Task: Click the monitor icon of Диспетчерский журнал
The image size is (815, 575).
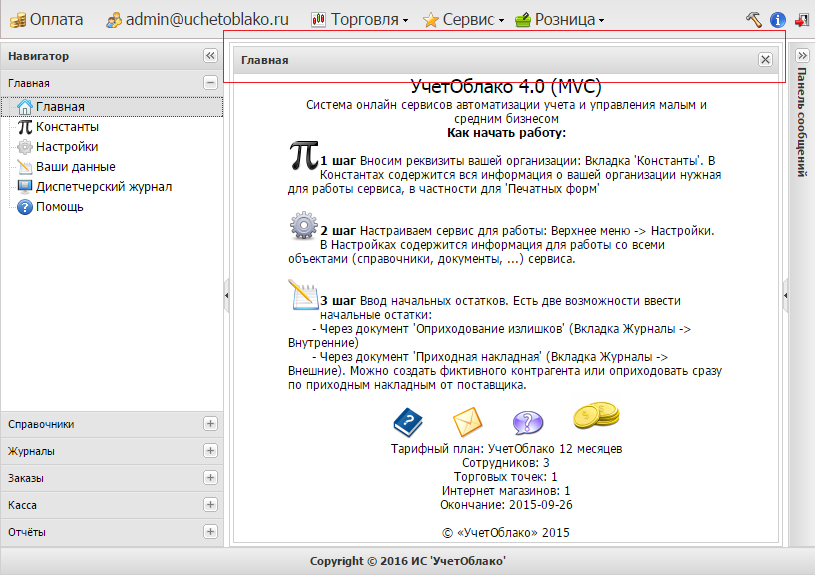Action: tap(24, 187)
